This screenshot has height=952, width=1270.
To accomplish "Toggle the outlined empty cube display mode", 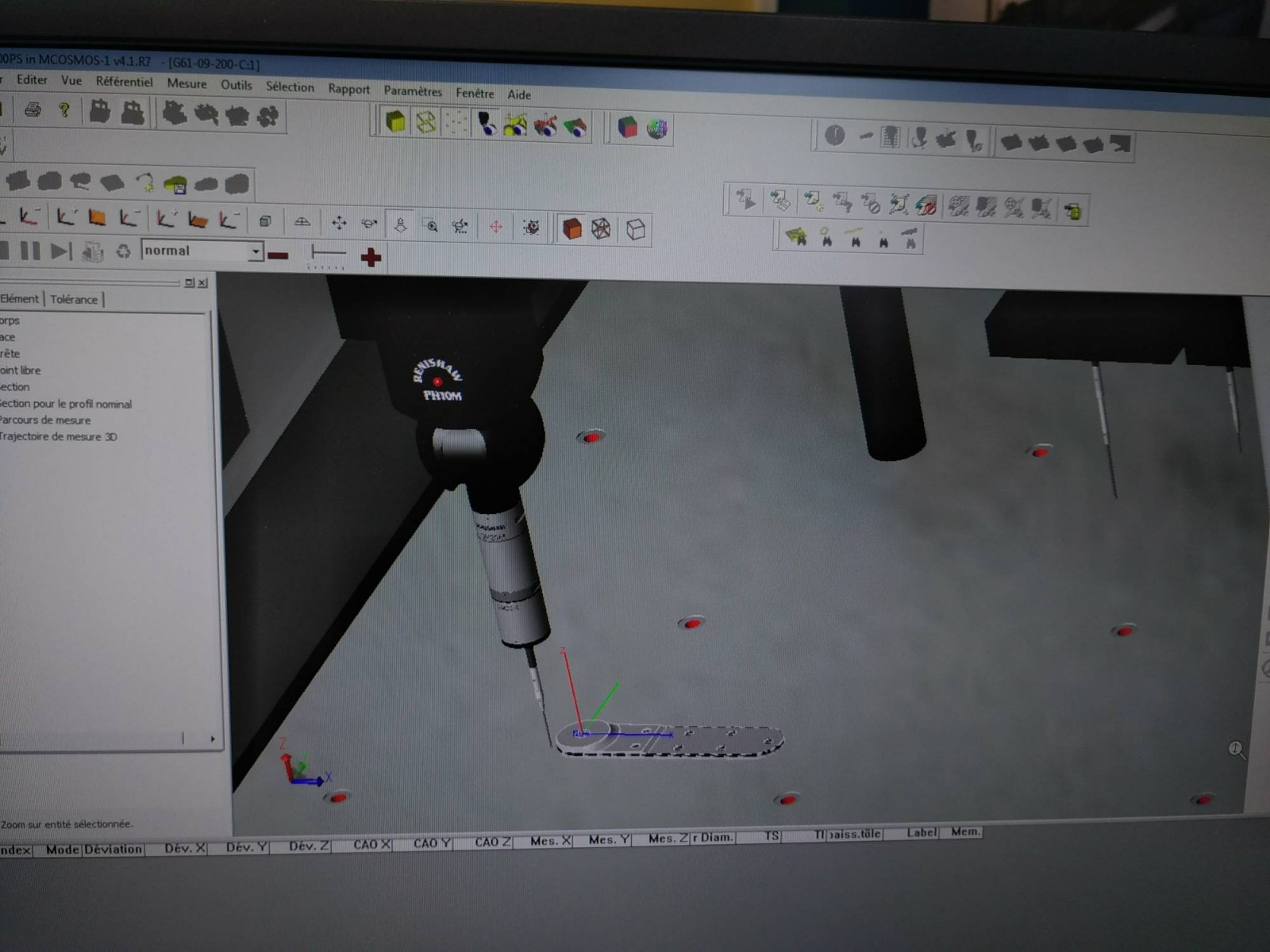I will (635, 230).
